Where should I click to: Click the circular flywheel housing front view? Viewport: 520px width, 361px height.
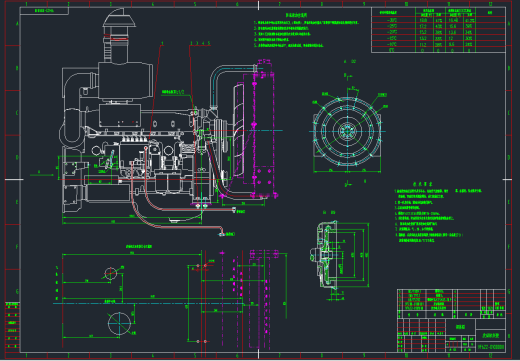click(347, 131)
